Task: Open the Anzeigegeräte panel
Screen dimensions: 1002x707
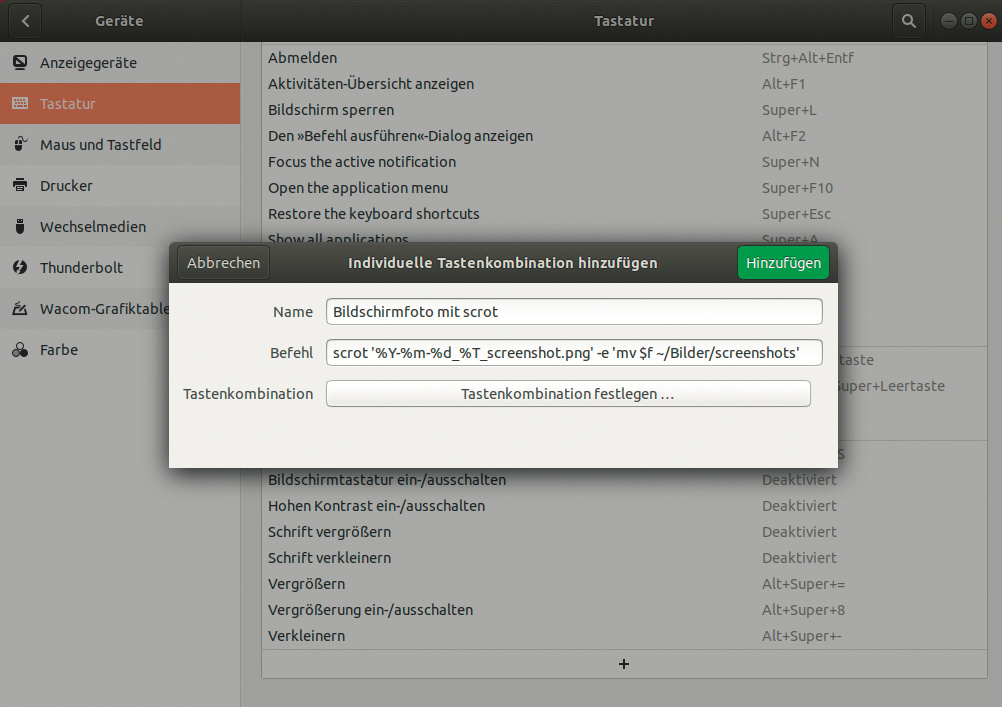Action: point(120,63)
